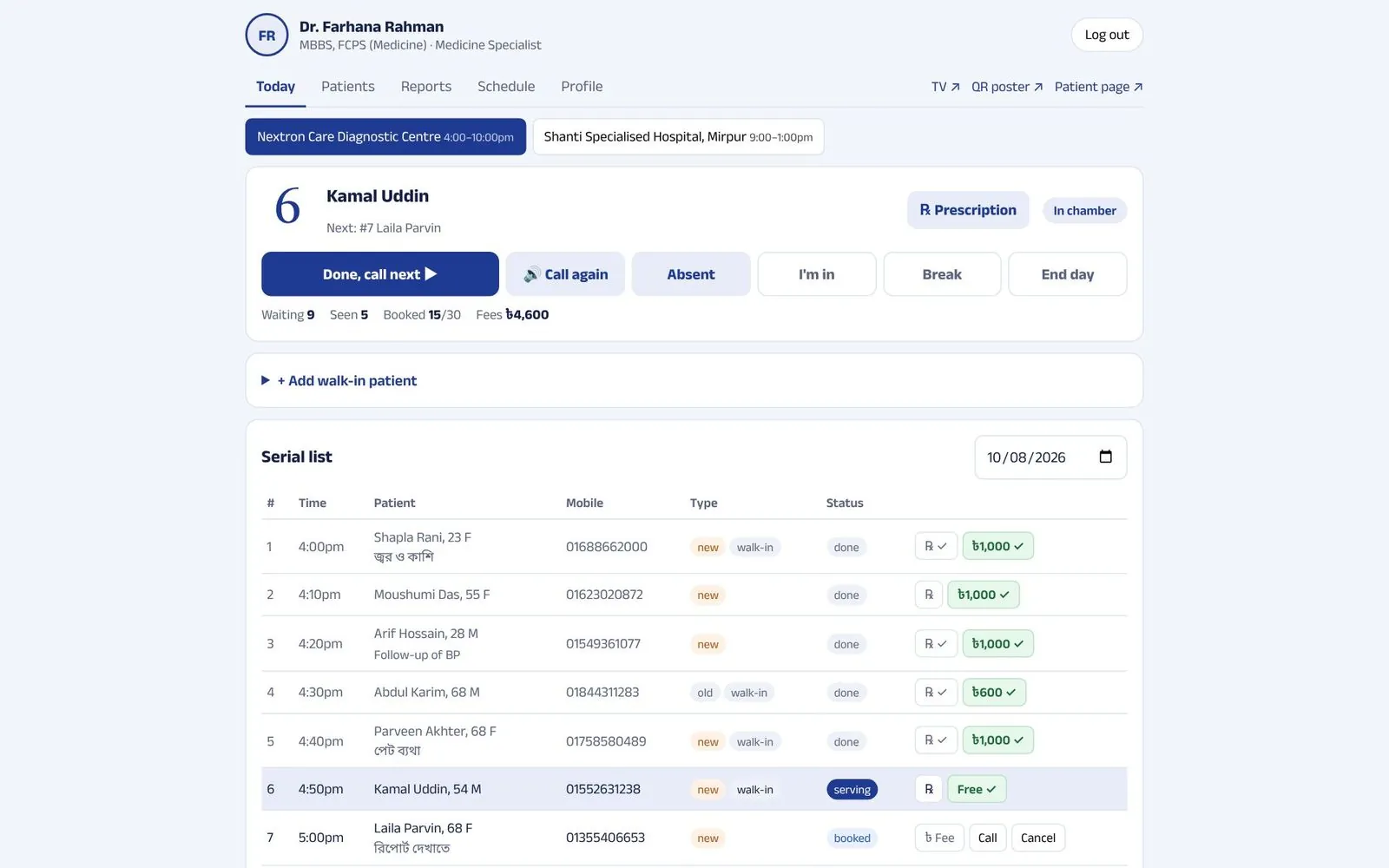Click the Break button

[942, 274]
